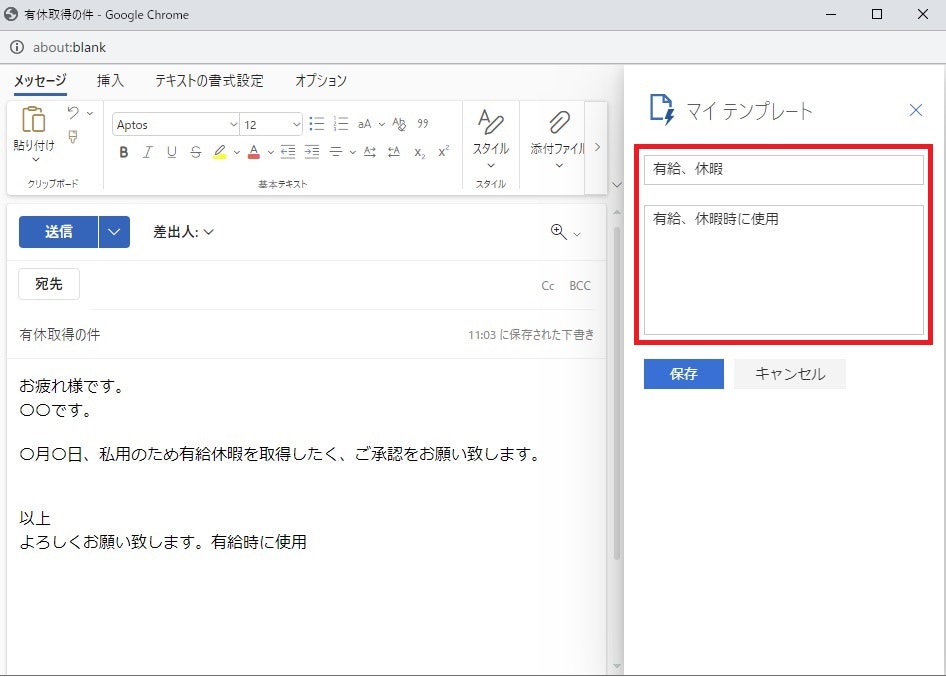Click the zoom magnifier icon

[x=558, y=232]
